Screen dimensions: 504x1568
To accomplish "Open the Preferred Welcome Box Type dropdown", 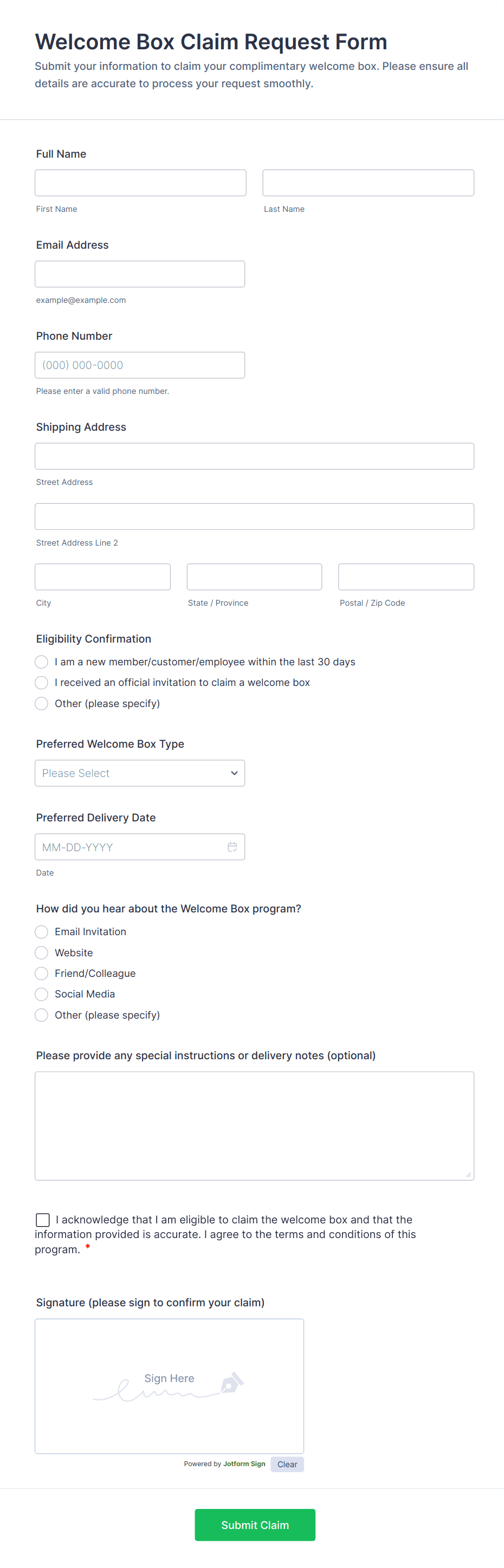I will pos(139,773).
